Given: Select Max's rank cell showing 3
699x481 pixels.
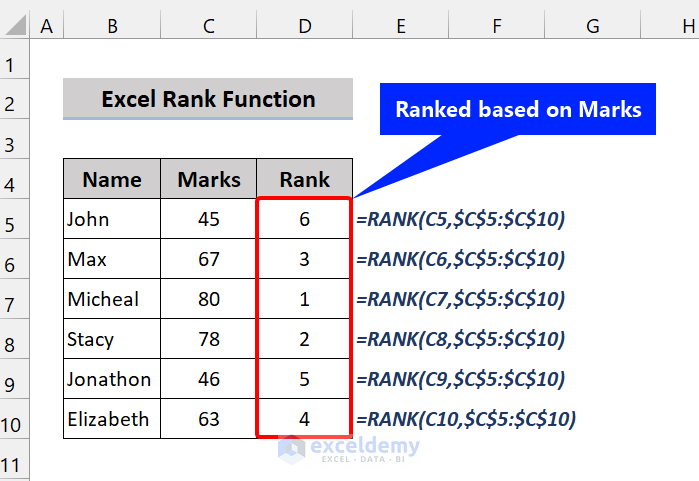Looking at the screenshot, I should [304, 259].
